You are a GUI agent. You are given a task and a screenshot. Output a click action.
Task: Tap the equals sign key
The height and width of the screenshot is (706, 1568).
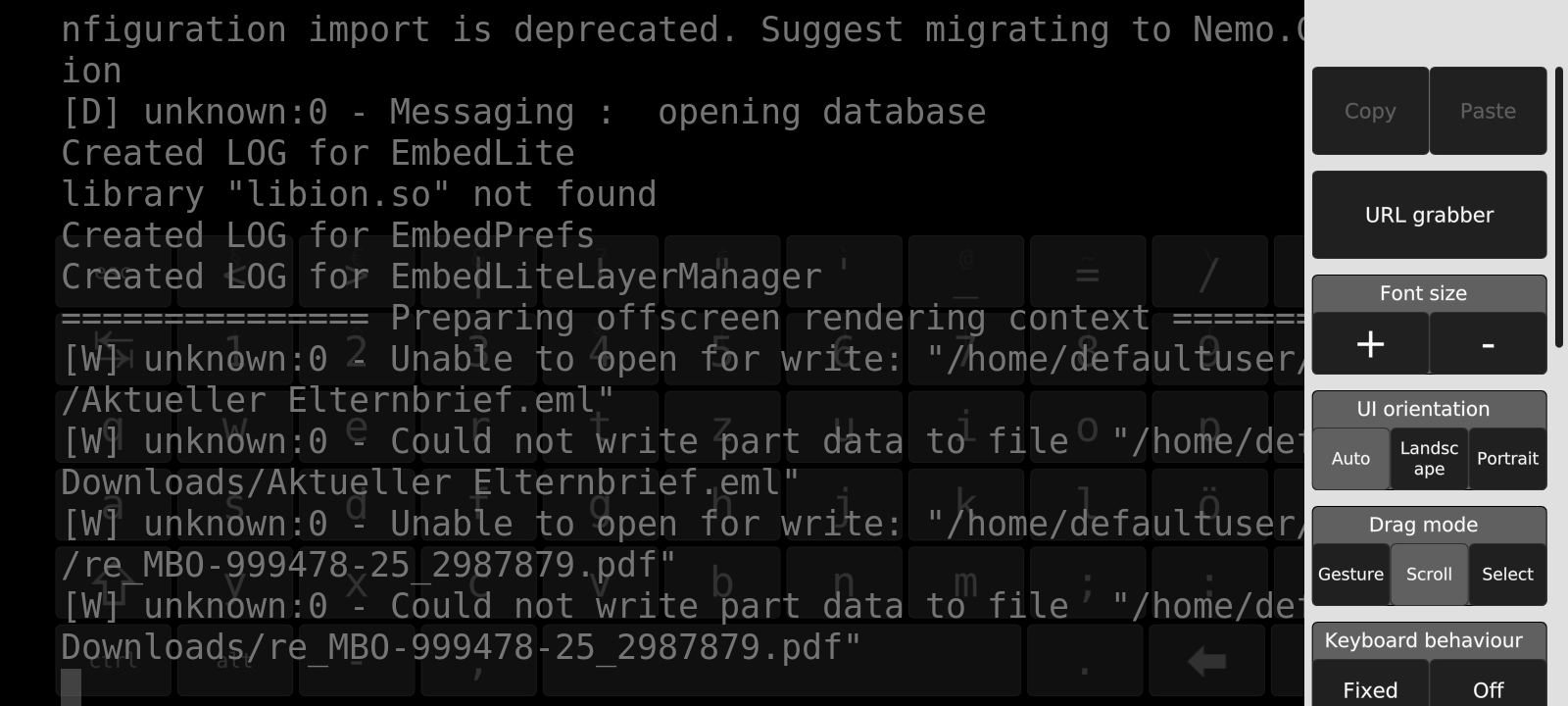[x=1086, y=273]
